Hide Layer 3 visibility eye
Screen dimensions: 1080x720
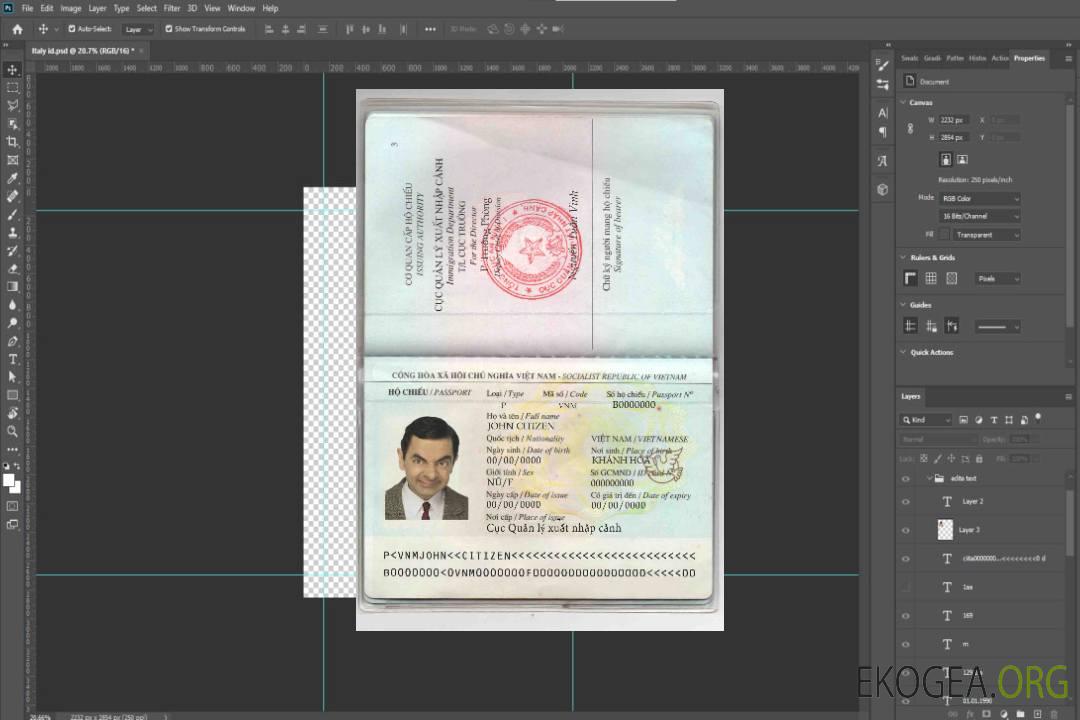906,531
